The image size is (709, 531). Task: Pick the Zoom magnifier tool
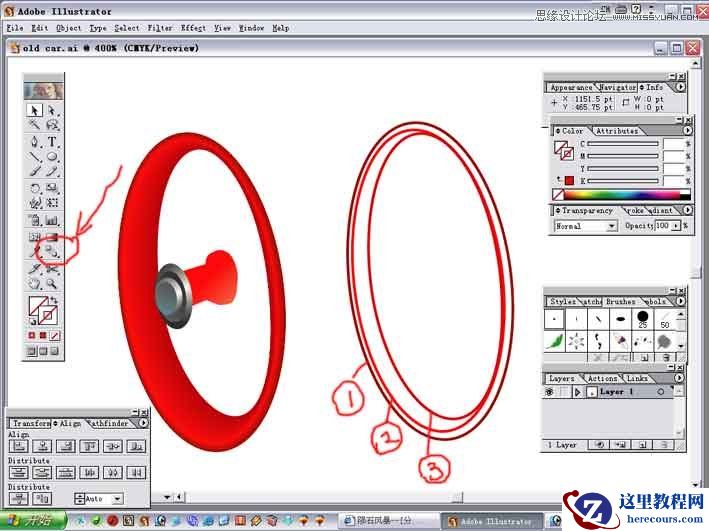(x=52, y=284)
